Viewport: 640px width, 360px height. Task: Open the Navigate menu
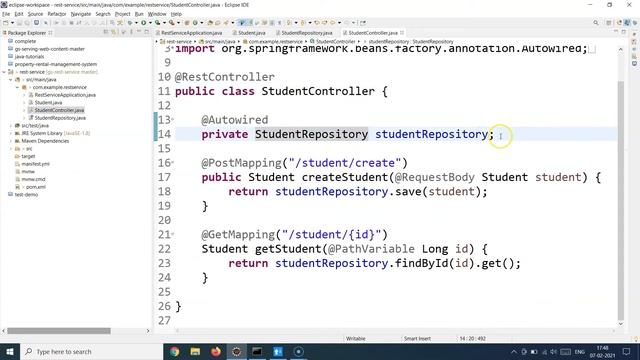click(x=81, y=14)
